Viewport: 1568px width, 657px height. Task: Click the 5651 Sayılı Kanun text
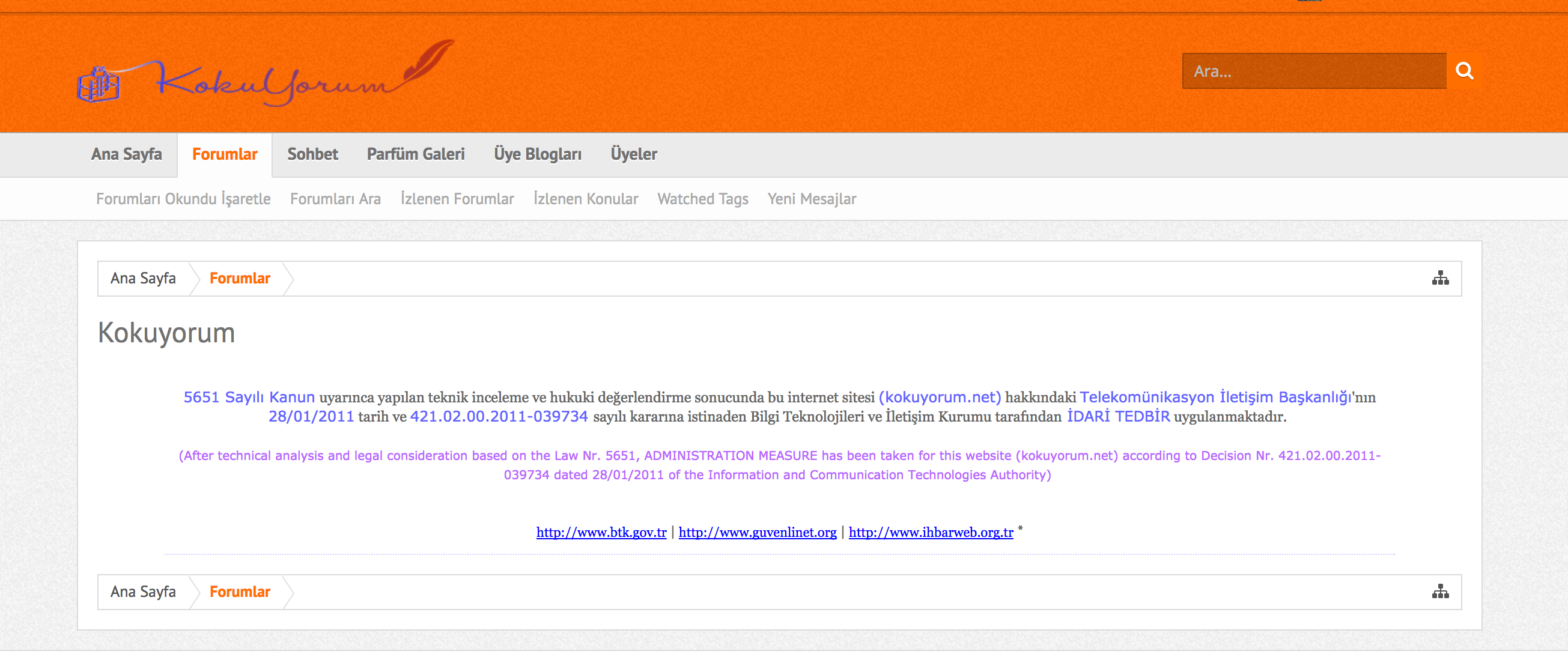point(249,397)
